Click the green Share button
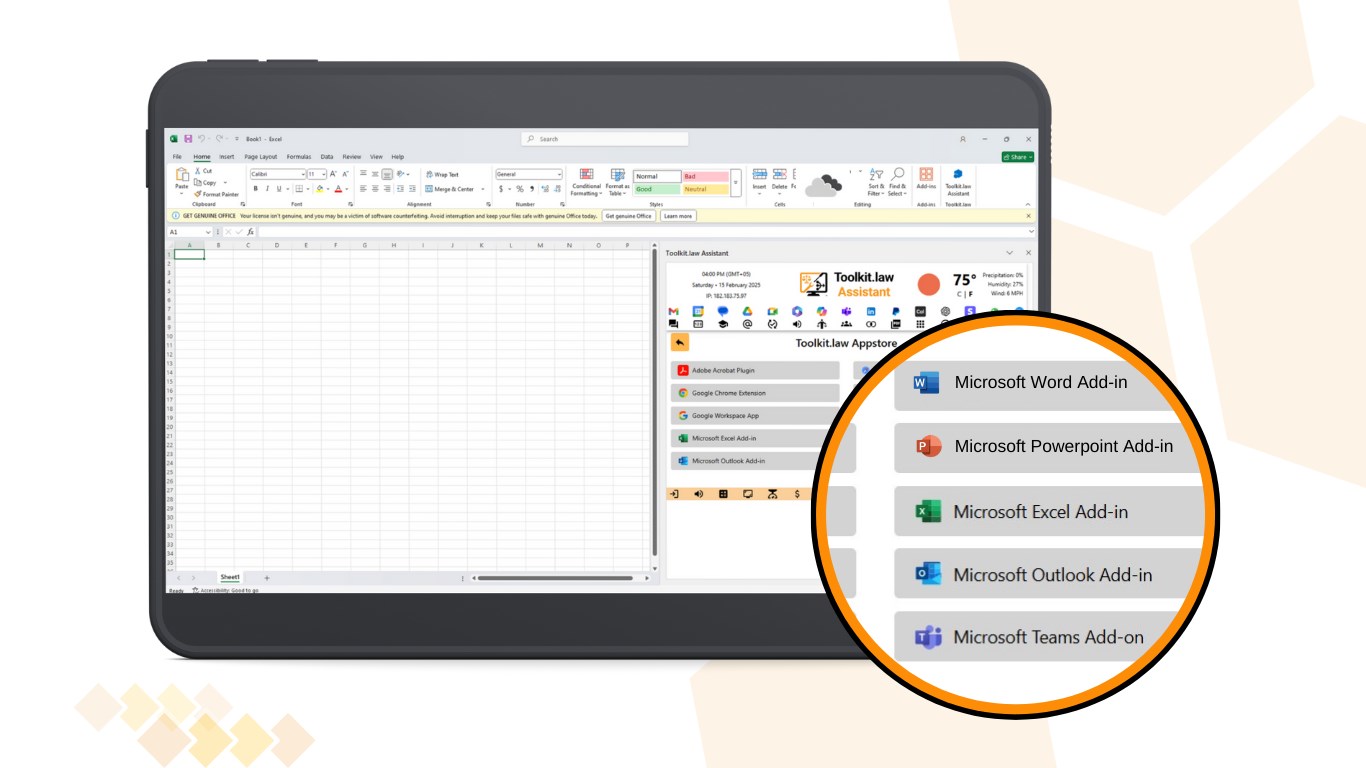This screenshot has height=768, width=1366. [x=1018, y=157]
